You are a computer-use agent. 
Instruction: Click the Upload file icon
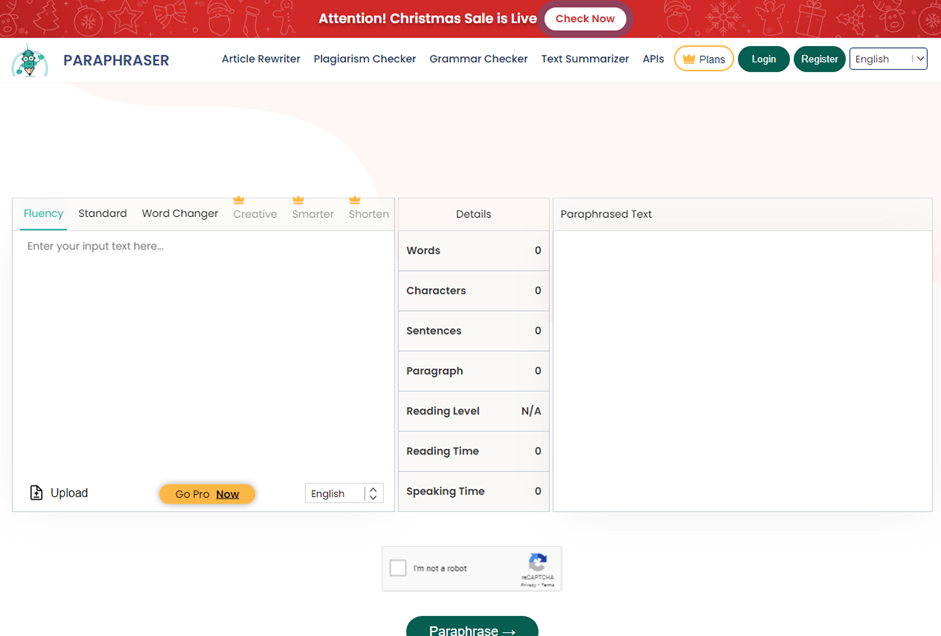coord(37,493)
